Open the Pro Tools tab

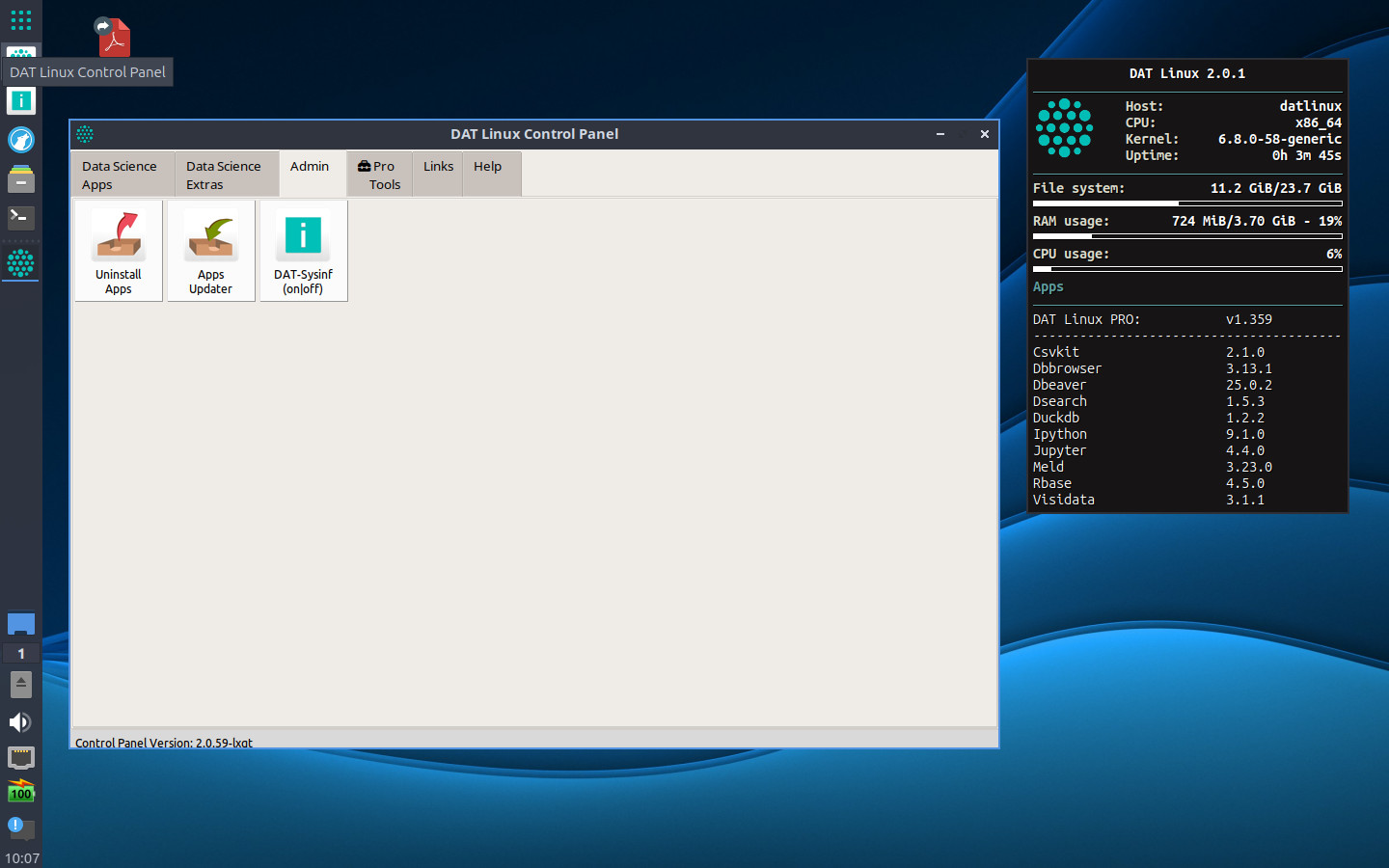point(379,175)
